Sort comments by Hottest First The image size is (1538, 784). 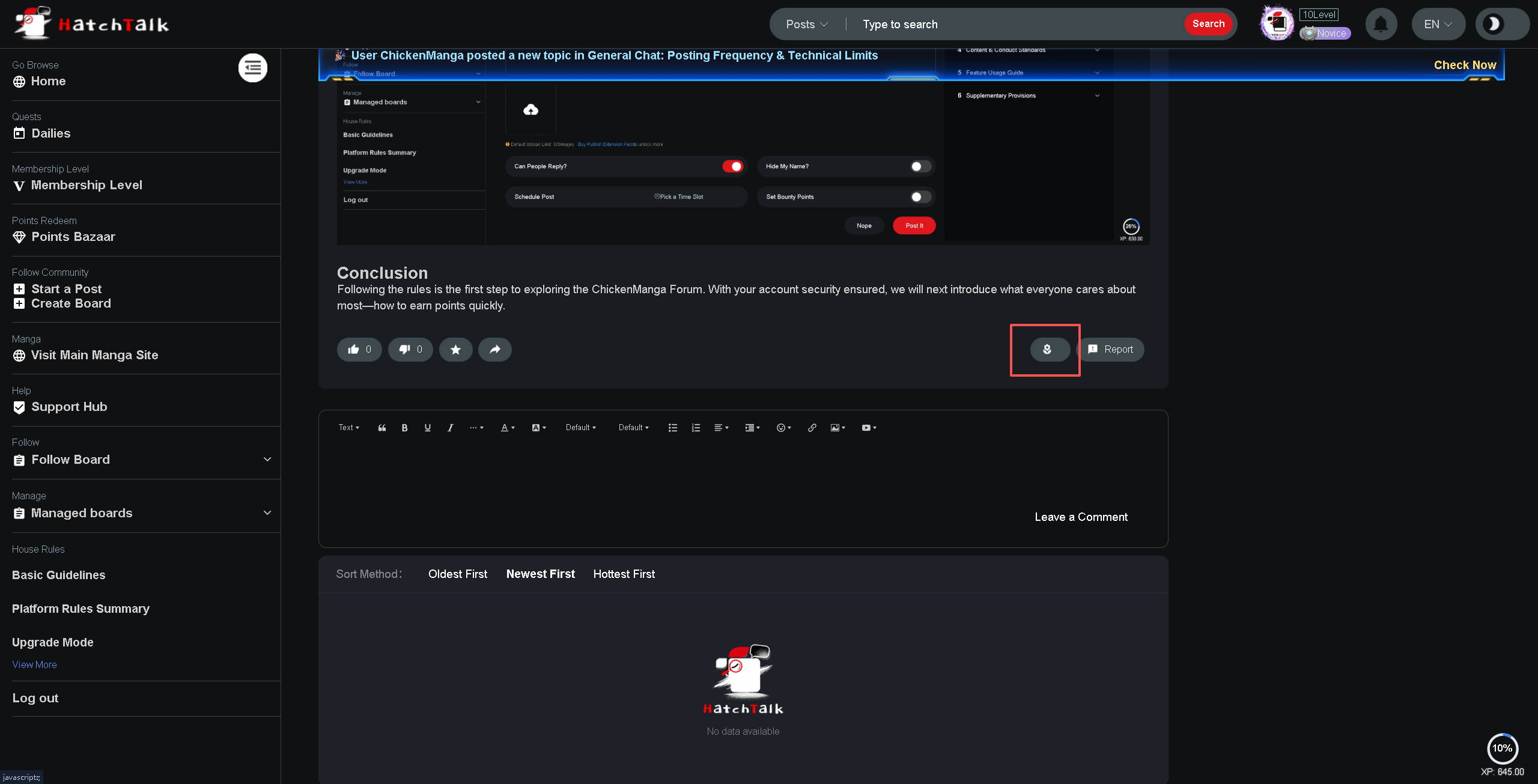pyautogui.click(x=624, y=574)
